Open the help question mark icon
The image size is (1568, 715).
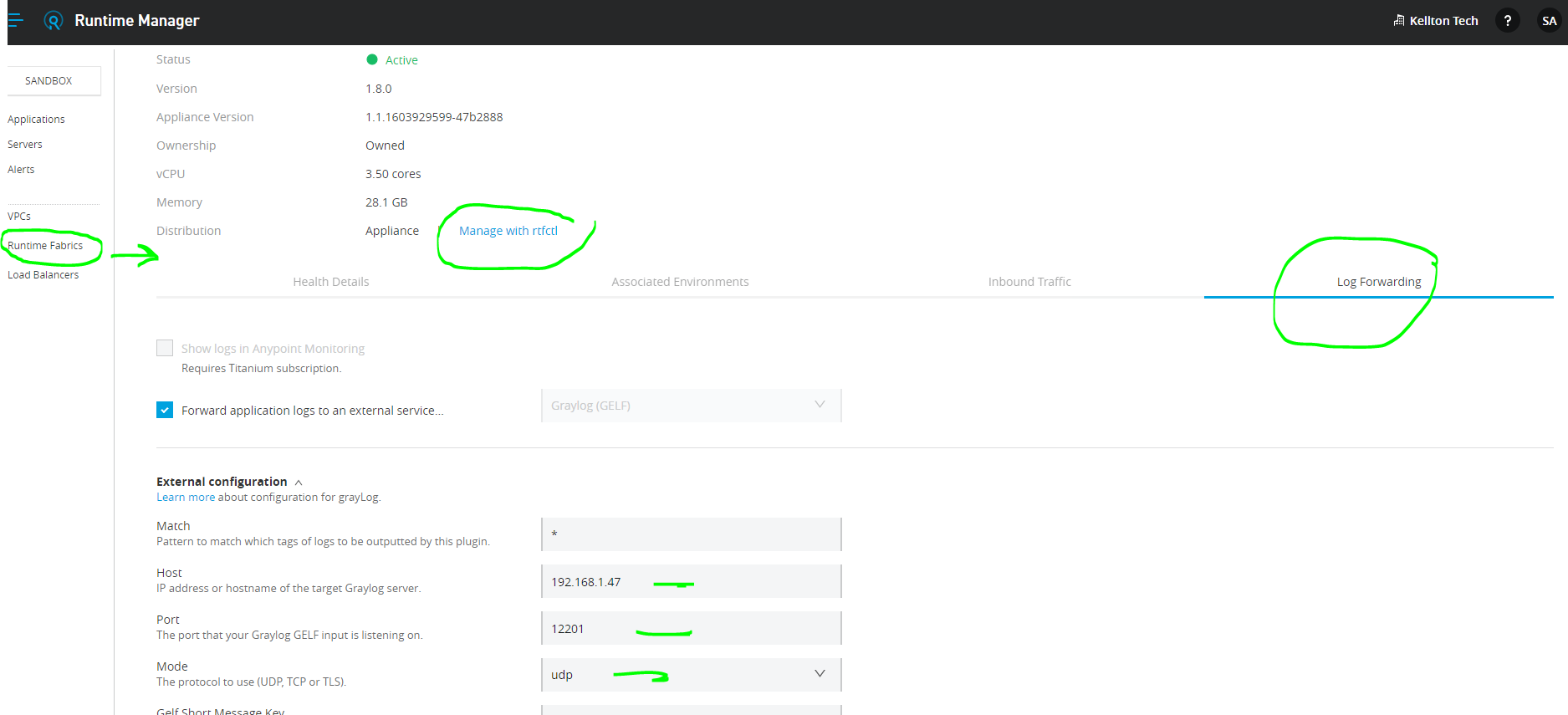click(x=1507, y=21)
